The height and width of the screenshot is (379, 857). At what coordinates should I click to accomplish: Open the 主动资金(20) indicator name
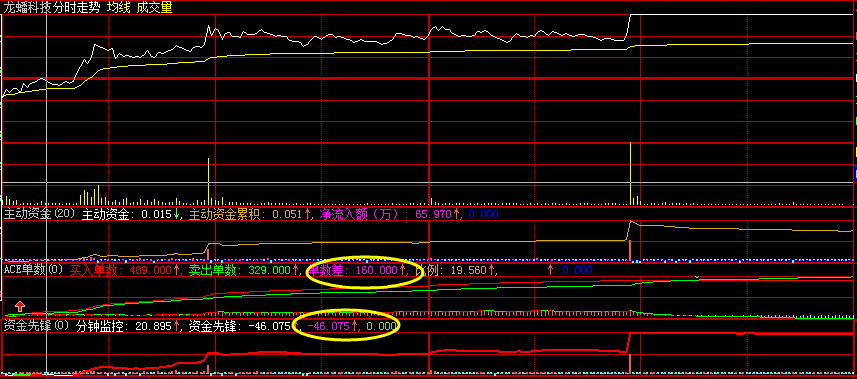tap(39, 214)
